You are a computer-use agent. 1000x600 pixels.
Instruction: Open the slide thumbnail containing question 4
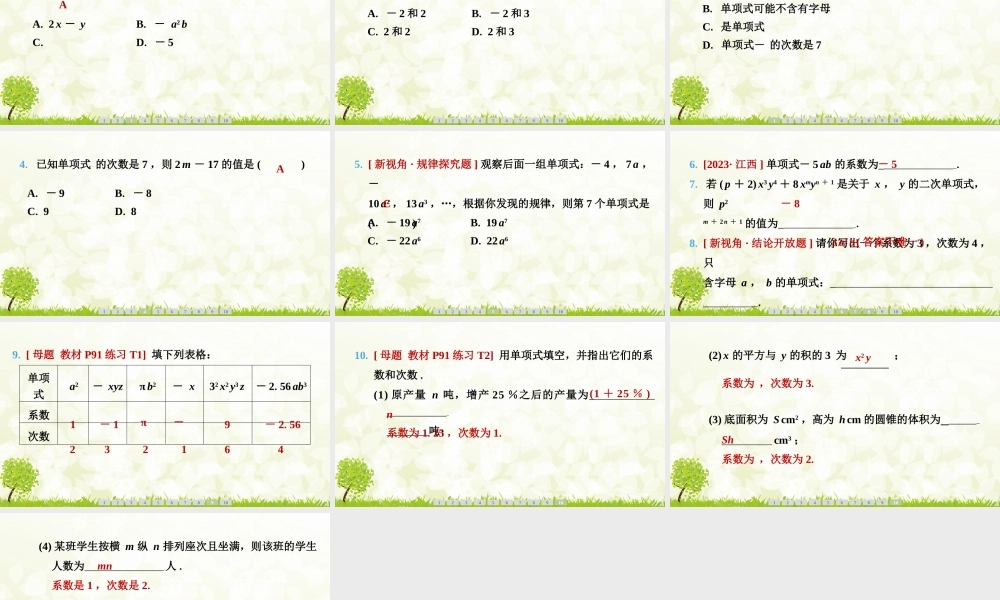[165, 223]
